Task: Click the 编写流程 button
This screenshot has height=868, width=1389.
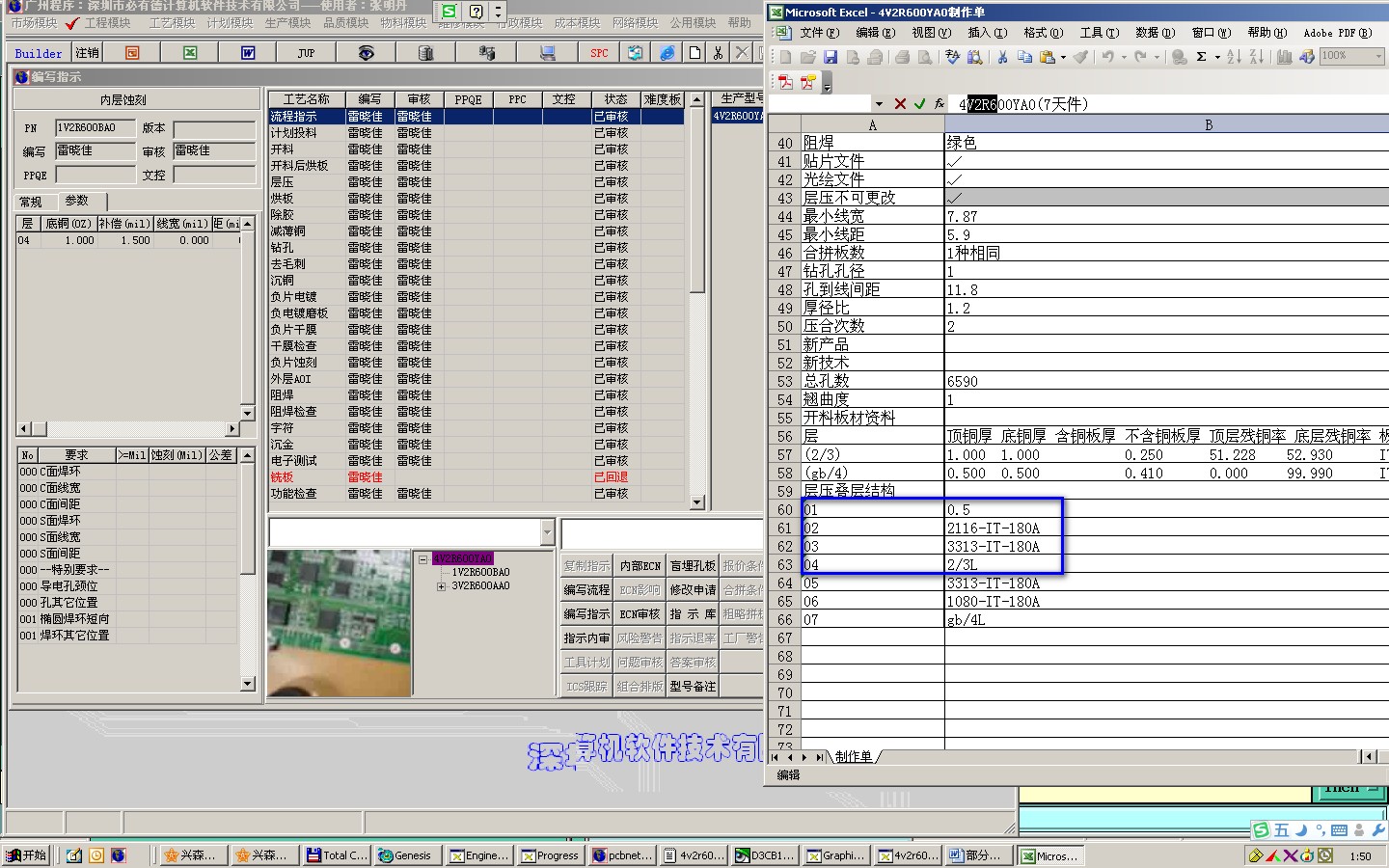Action: 586,589
